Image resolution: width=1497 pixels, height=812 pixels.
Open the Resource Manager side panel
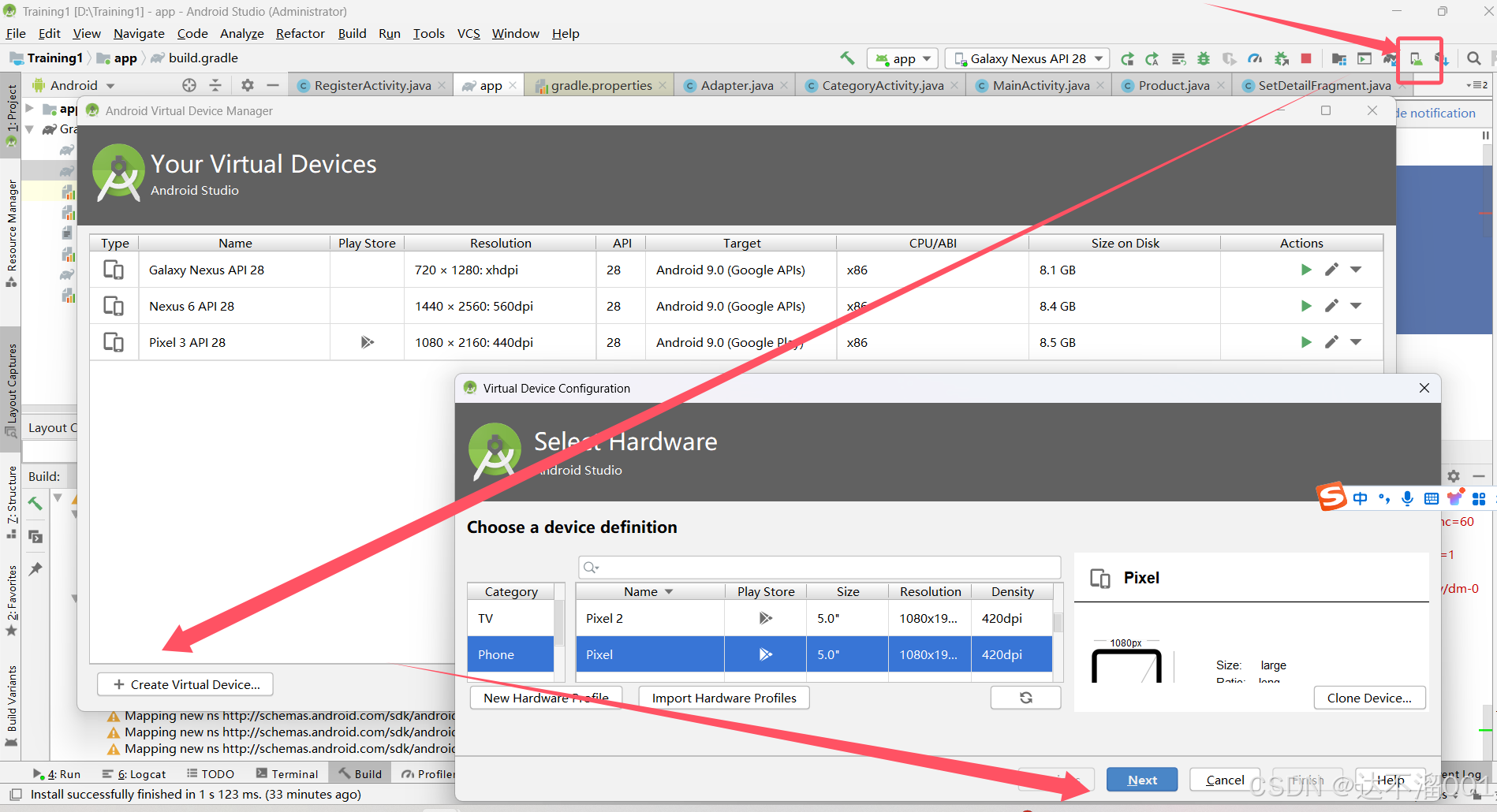(x=11, y=233)
